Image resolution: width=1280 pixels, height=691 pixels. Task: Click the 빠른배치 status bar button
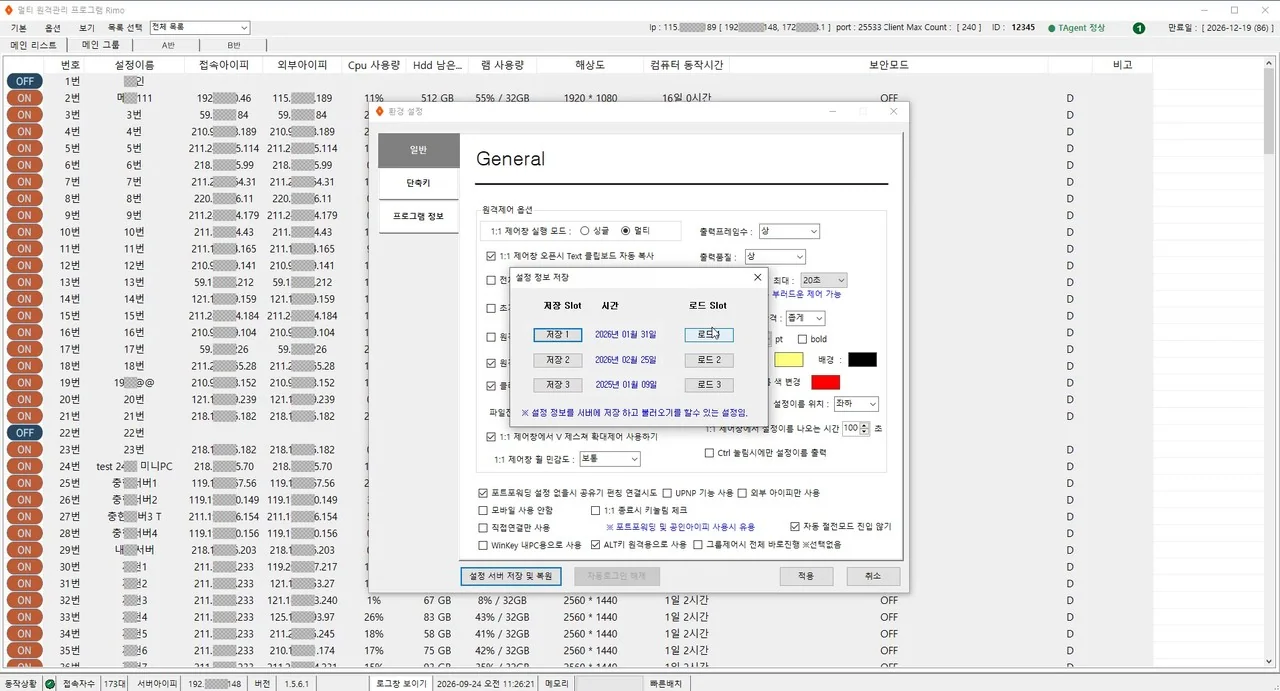pyautogui.click(x=666, y=683)
